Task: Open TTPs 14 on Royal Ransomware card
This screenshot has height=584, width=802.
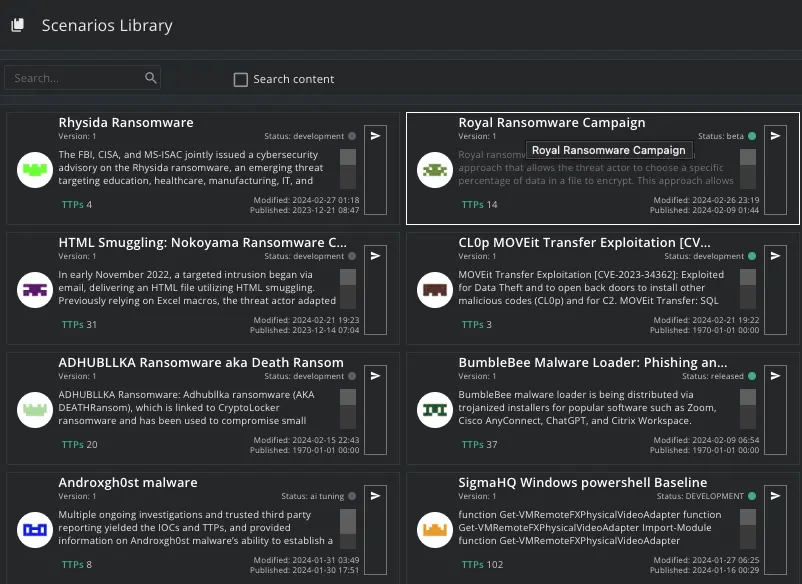Action: (479, 205)
